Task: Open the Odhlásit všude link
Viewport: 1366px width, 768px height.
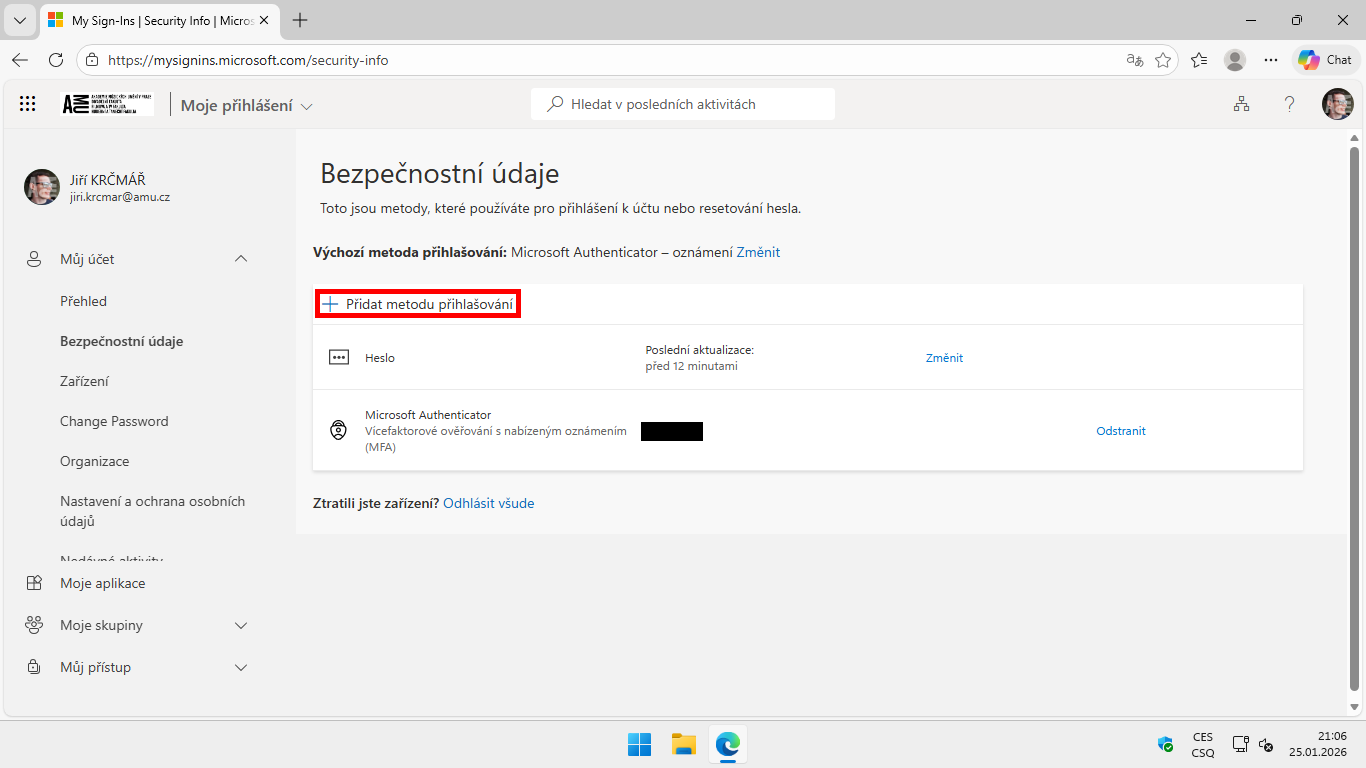Action: (x=488, y=503)
